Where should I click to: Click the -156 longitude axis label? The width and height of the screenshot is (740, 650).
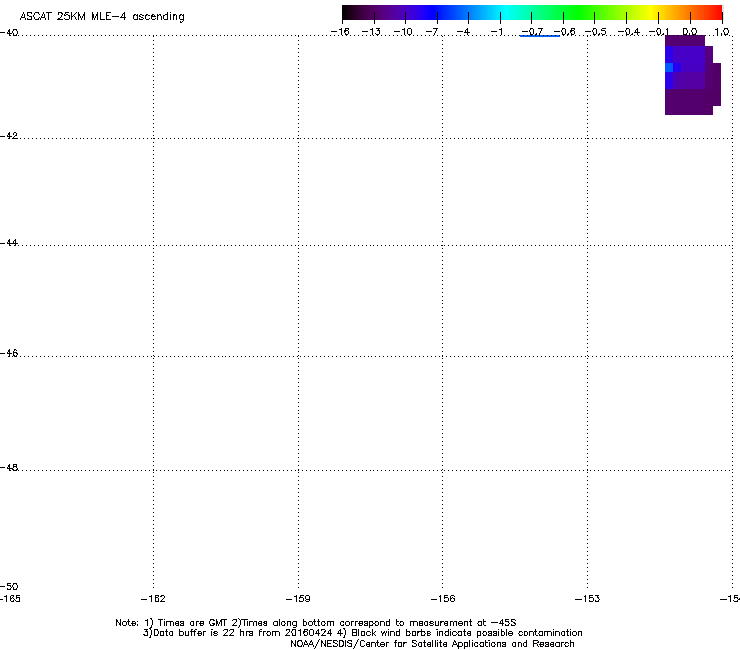click(443, 599)
